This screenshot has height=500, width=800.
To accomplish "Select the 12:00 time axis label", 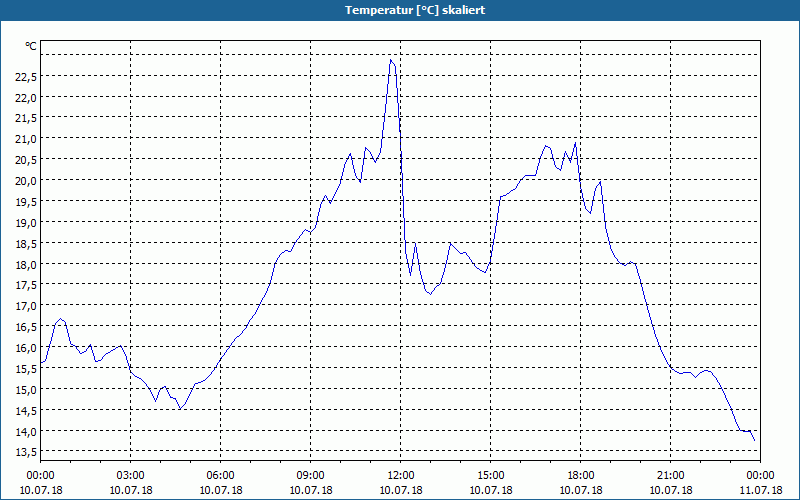I will [401, 476].
